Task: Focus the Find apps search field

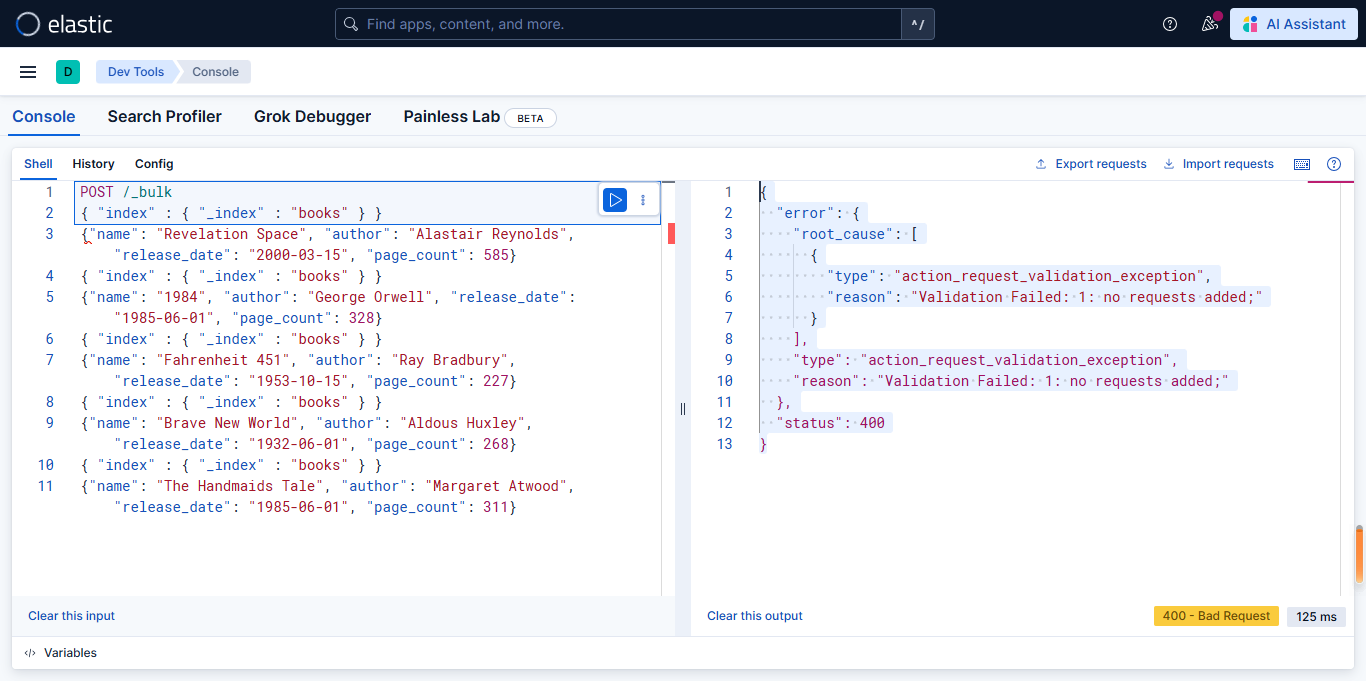Action: click(x=618, y=24)
